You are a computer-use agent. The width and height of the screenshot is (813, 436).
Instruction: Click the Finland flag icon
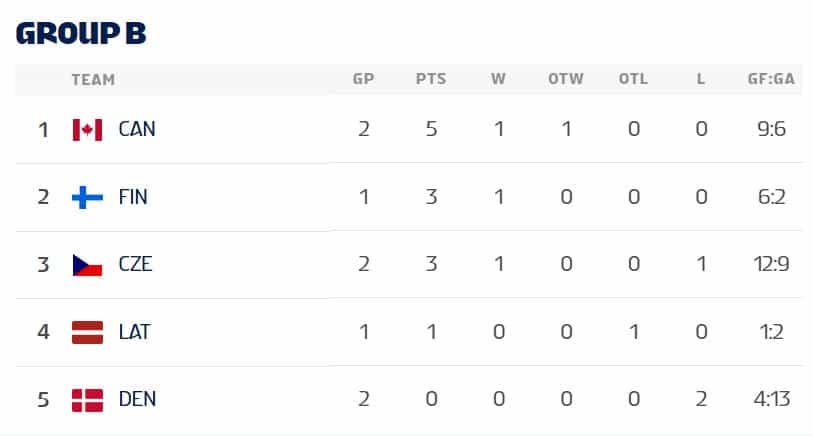pos(88,197)
